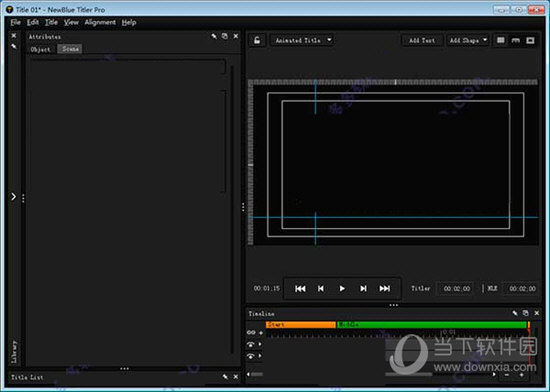
Task: Toggle the grid overlay icon
Action: [x=501, y=40]
